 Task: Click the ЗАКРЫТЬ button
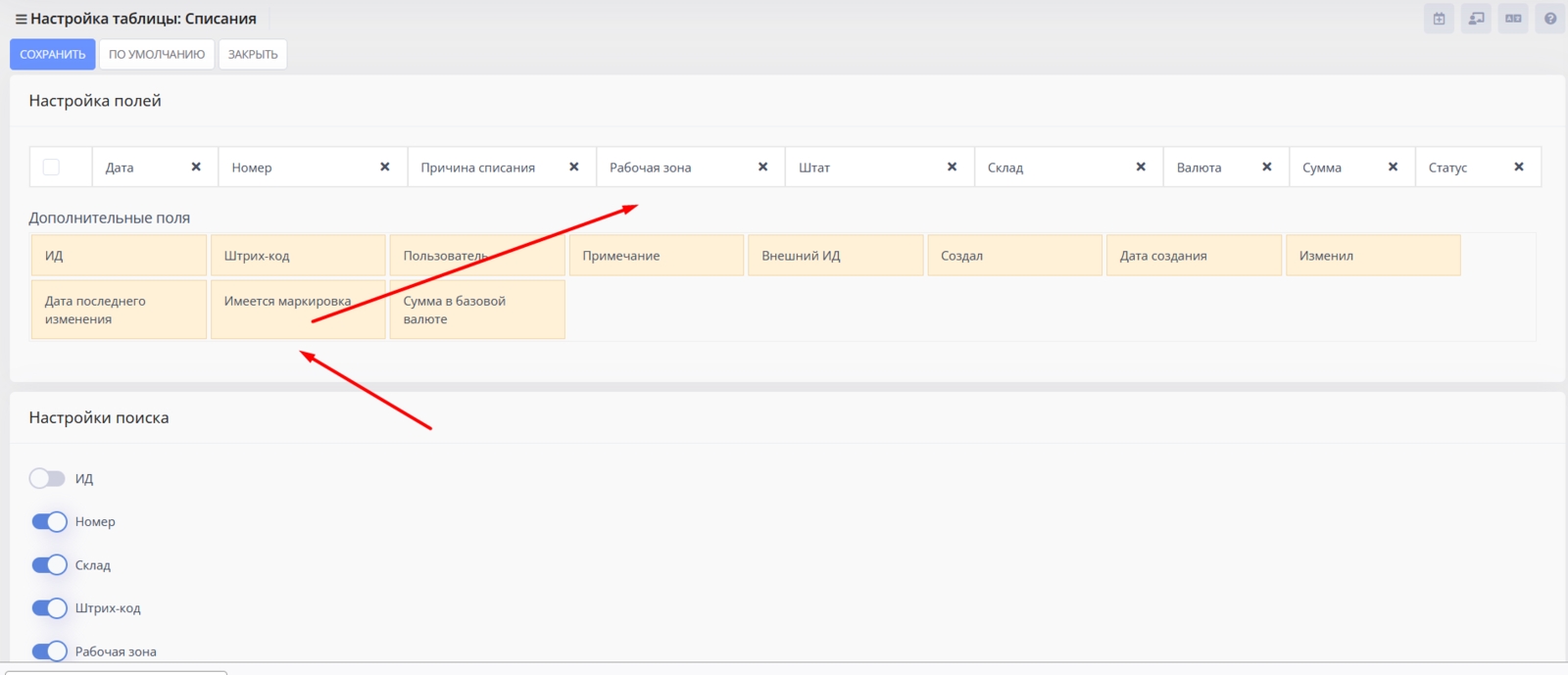pos(253,54)
